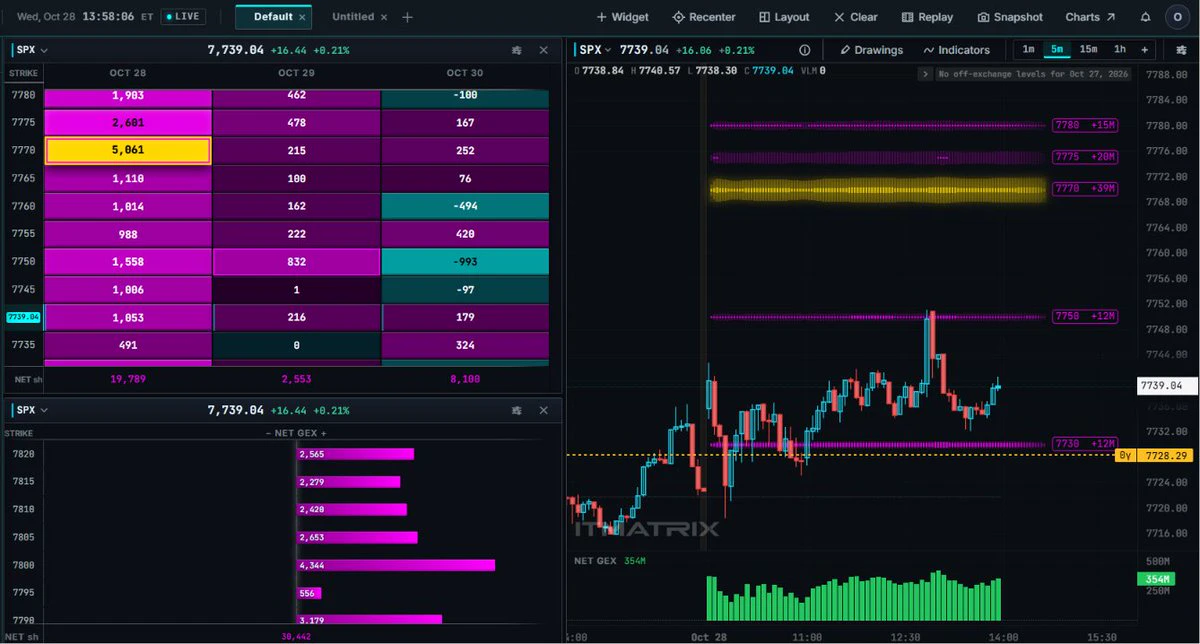This screenshot has width=1200, height=644.
Task: Take a Snapshot
Action: pyautogui.click(x=1010, y=17)
